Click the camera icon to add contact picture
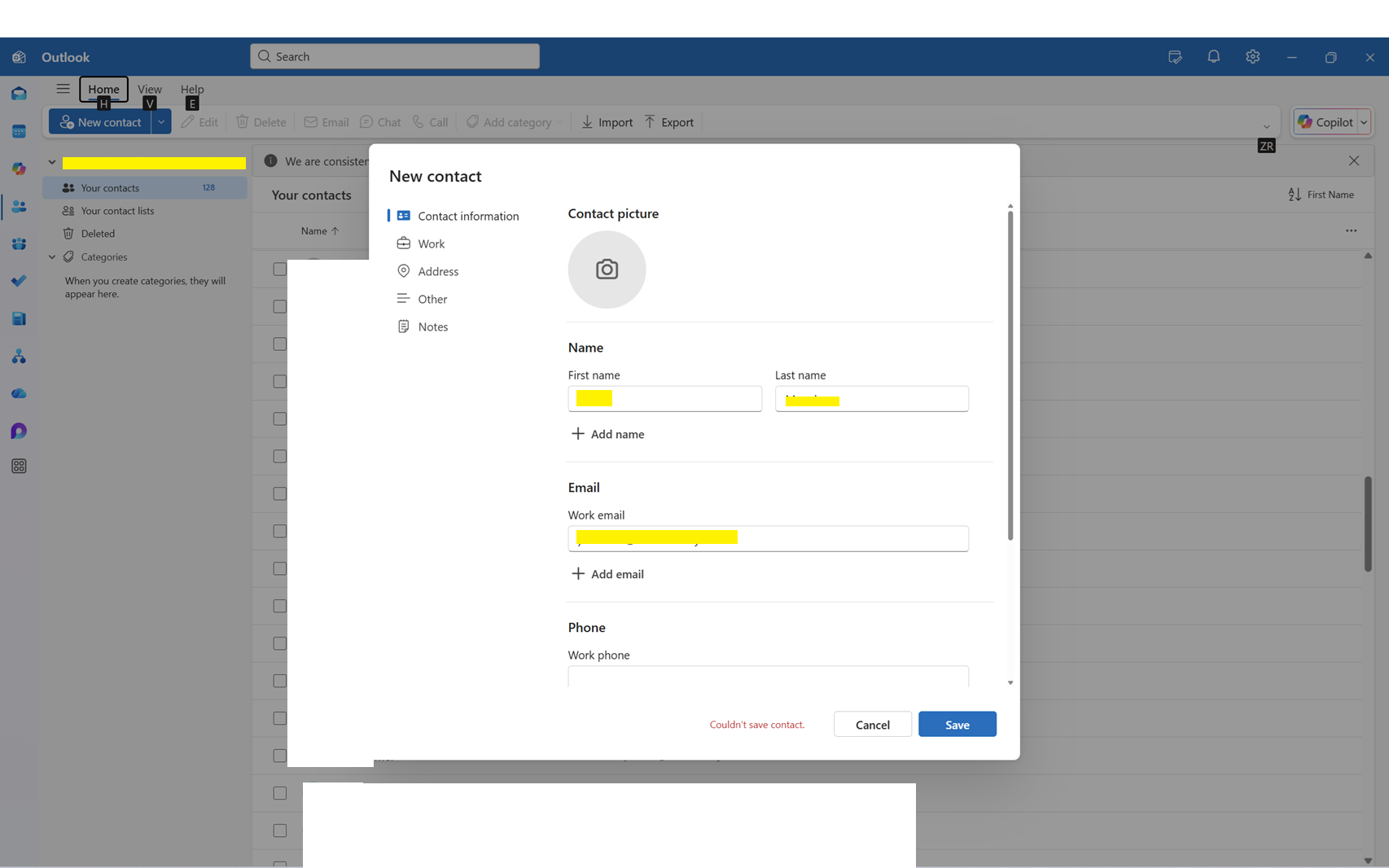This screenshot has width=1389, height=868. 607,270
